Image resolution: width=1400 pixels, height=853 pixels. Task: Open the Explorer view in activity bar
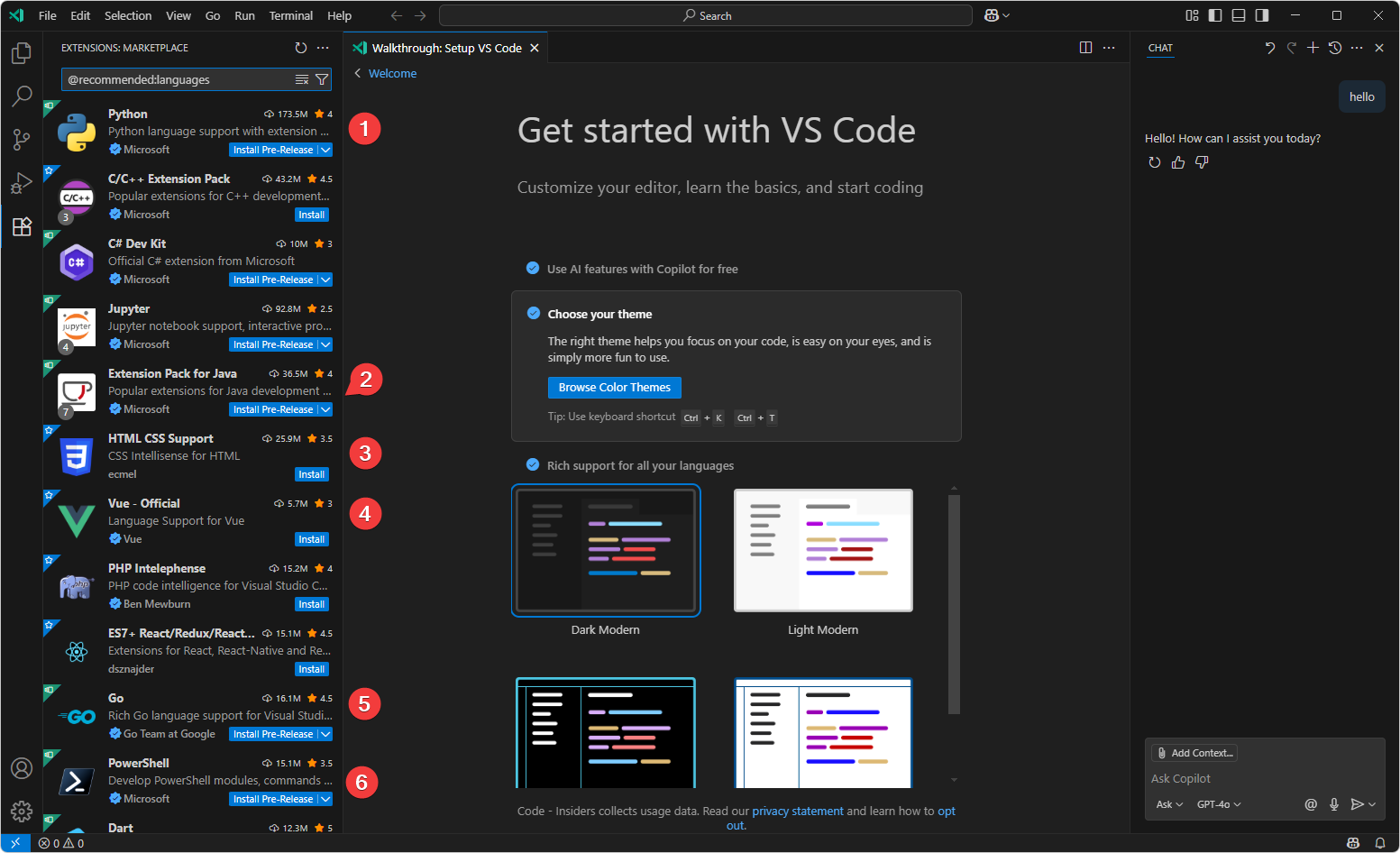coord(22,53)
